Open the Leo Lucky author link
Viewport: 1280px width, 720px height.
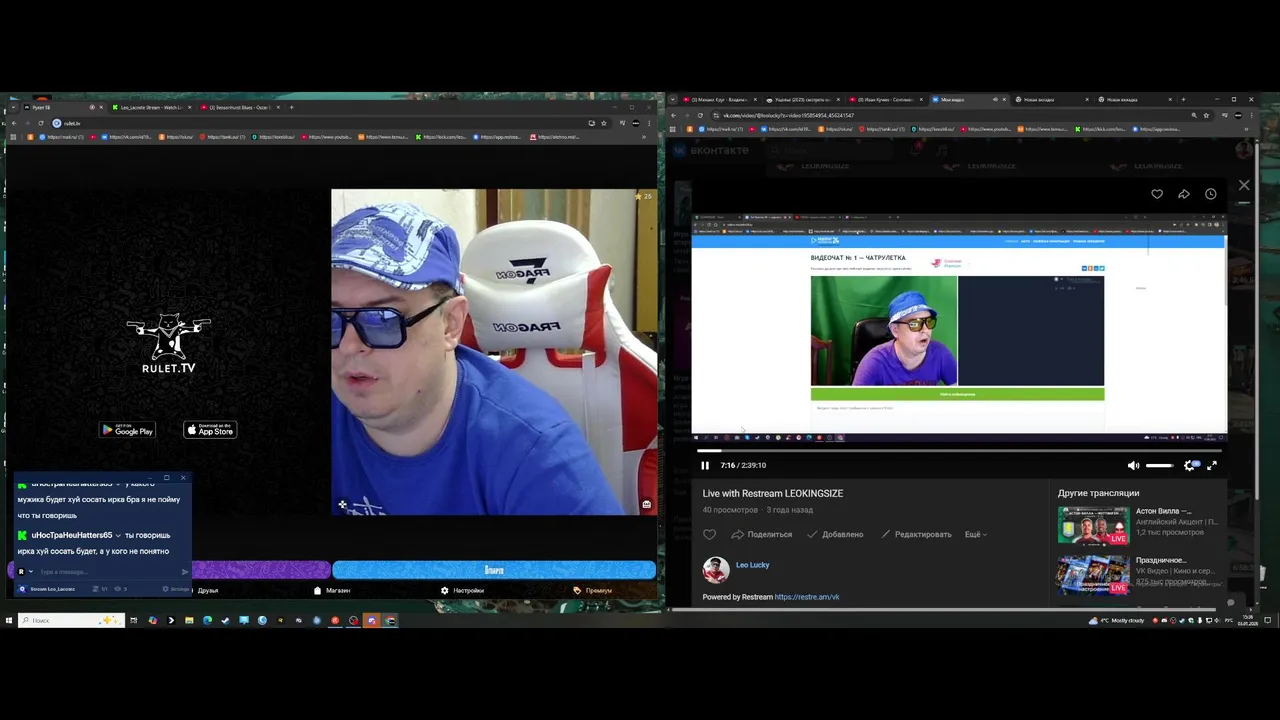(x=753, y=565)
